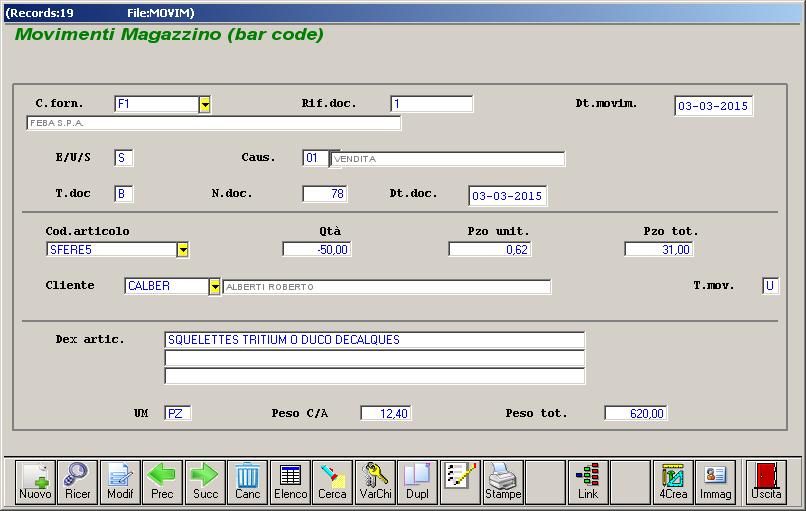Image resolution: width=806 pixels, height=511 pixels.
Task: Click the Modif edit record icon
Action: 120,481
